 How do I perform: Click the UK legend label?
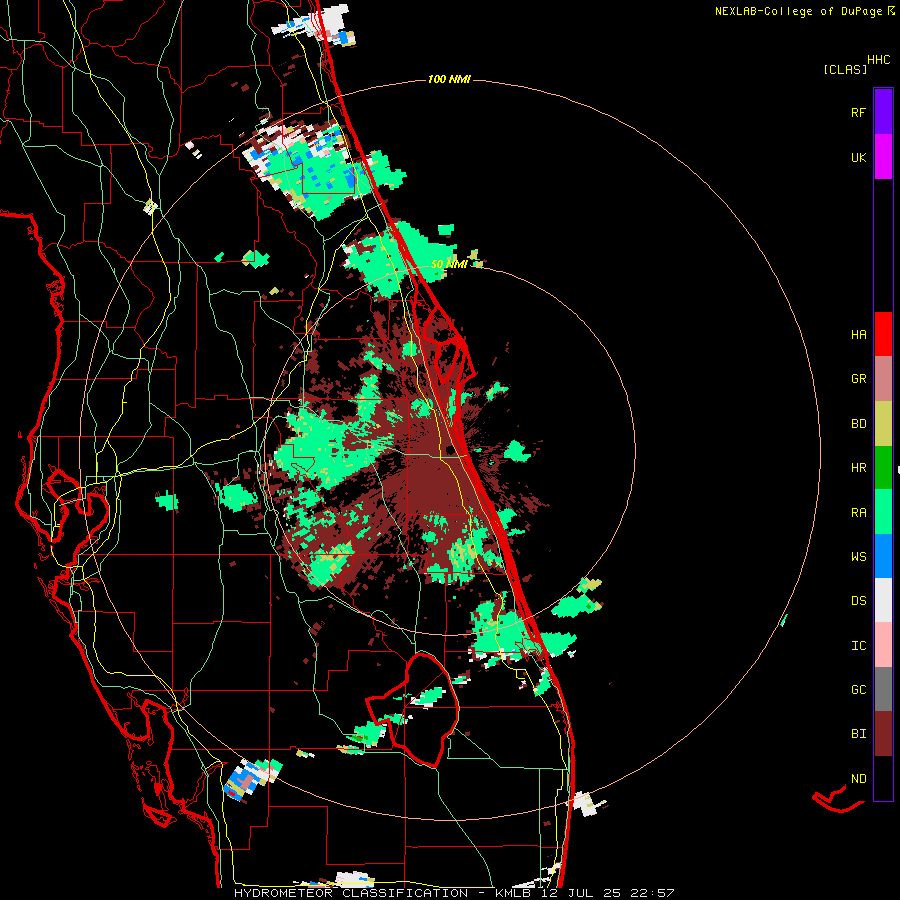click(x=858, y=157)
